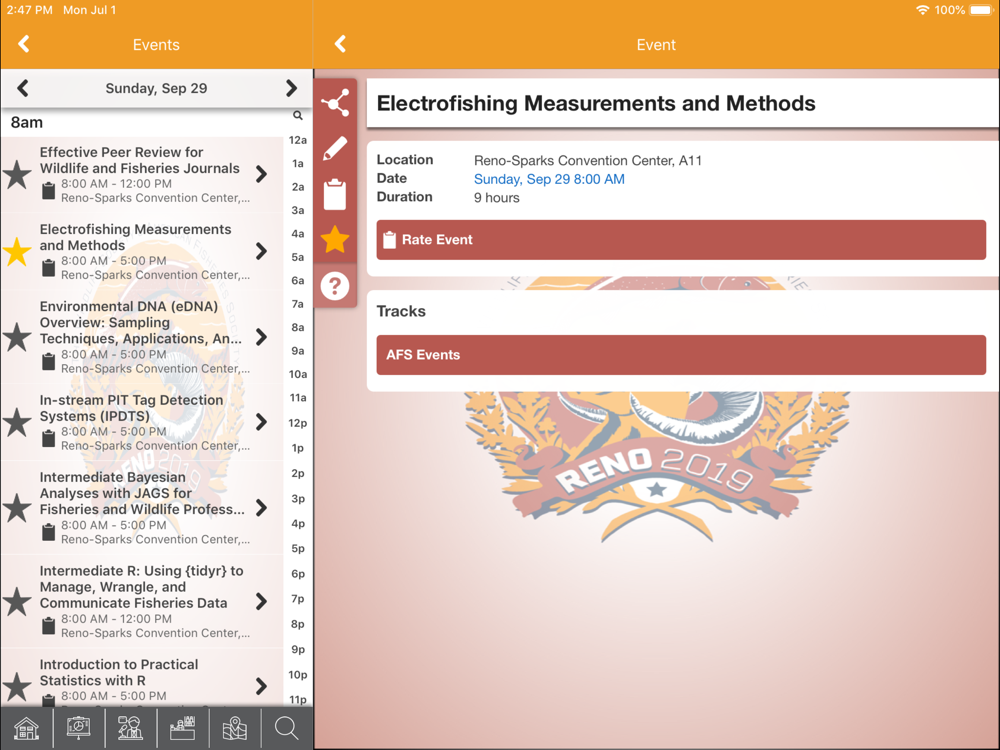Viewport: 1000px width, 750px height.
Task: Star Intermediate R tidyr event
Action: click(x=17, y=601)
